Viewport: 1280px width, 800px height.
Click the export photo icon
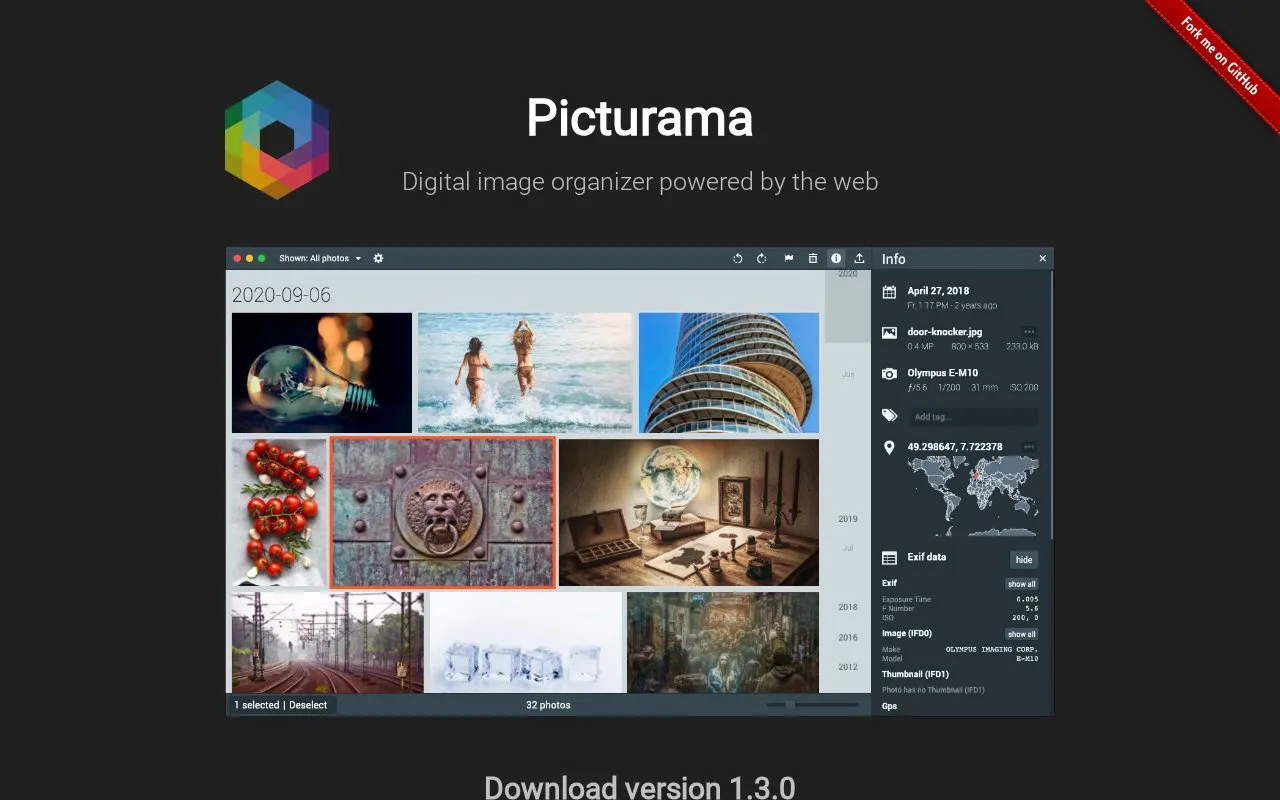click(859, 258)
